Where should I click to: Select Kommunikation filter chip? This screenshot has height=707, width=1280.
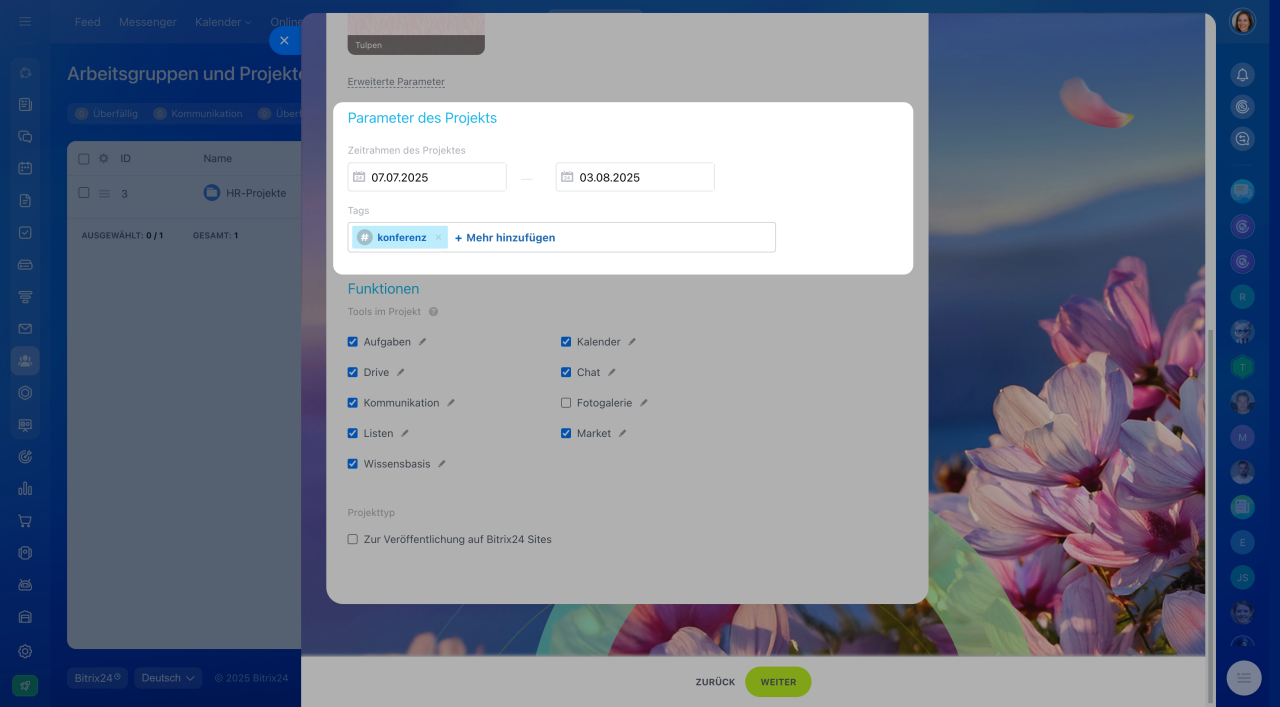click(x=198, y=114)
